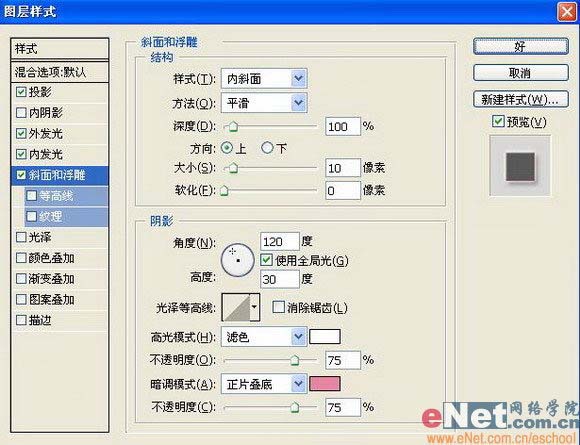
Task: Select 混合选项:默认 in the styles list
Action: coord(60,72)
